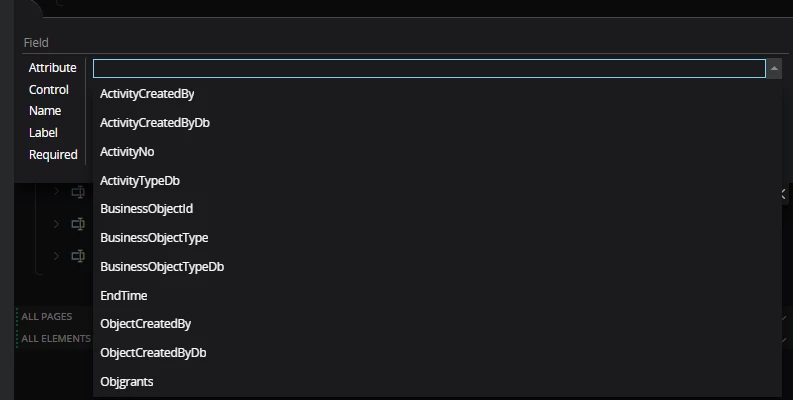The image size is (793, 400).
Task: Choose the ObjectCreatedBy option
Action: pyautogui.click(x=146, y=324)
